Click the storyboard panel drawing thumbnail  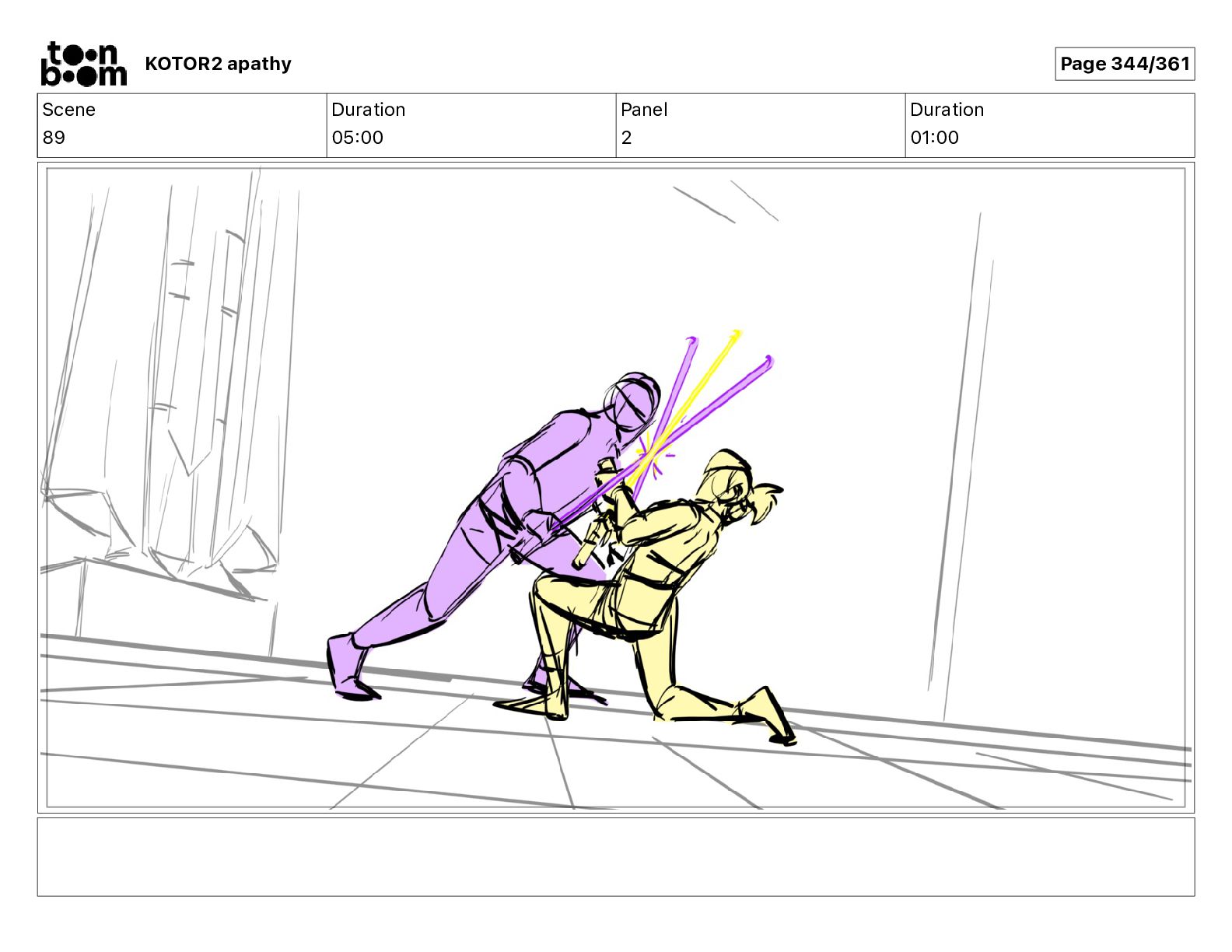point(616,488)
